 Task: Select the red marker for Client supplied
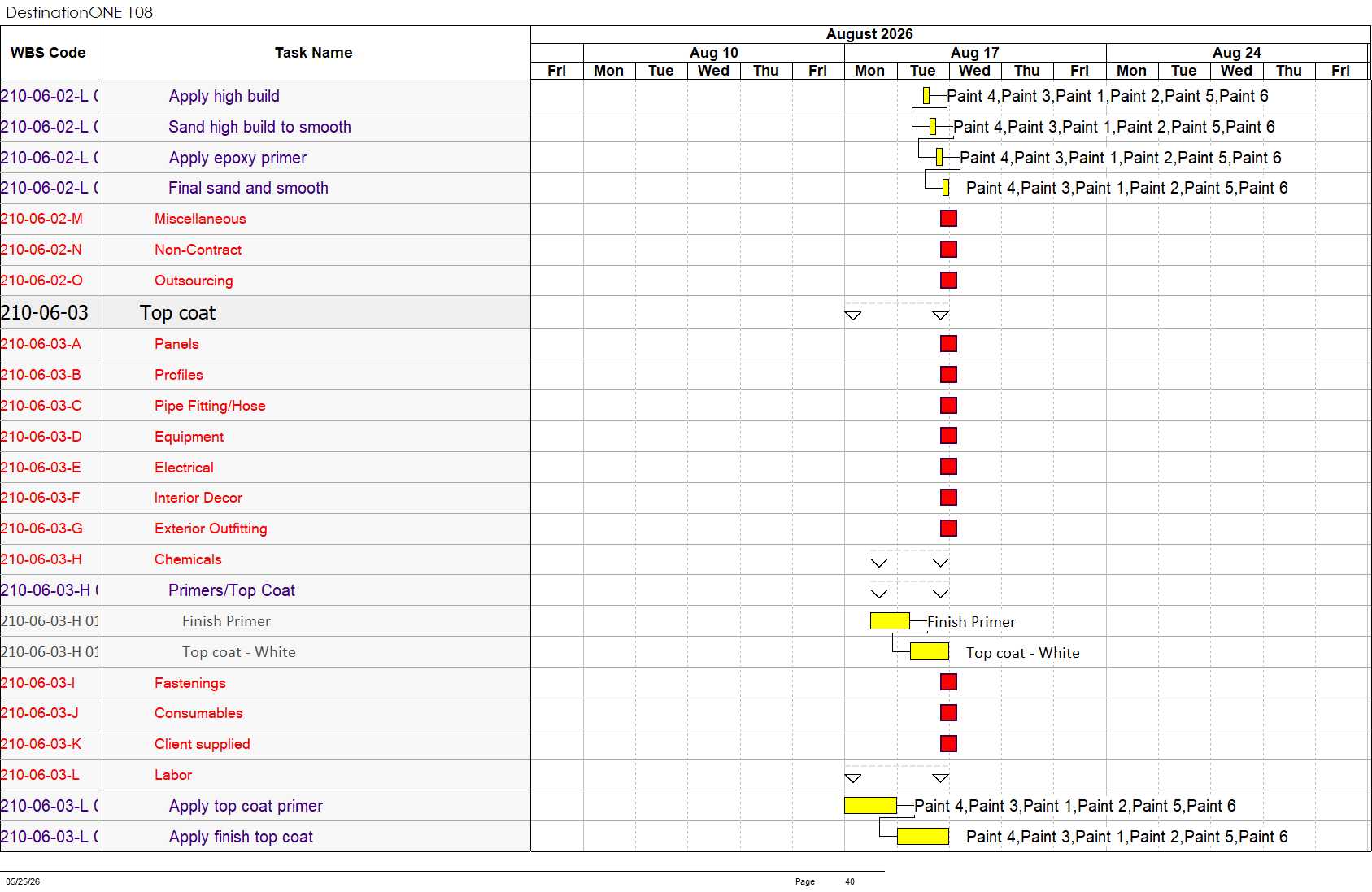click(x=948, y=744)
